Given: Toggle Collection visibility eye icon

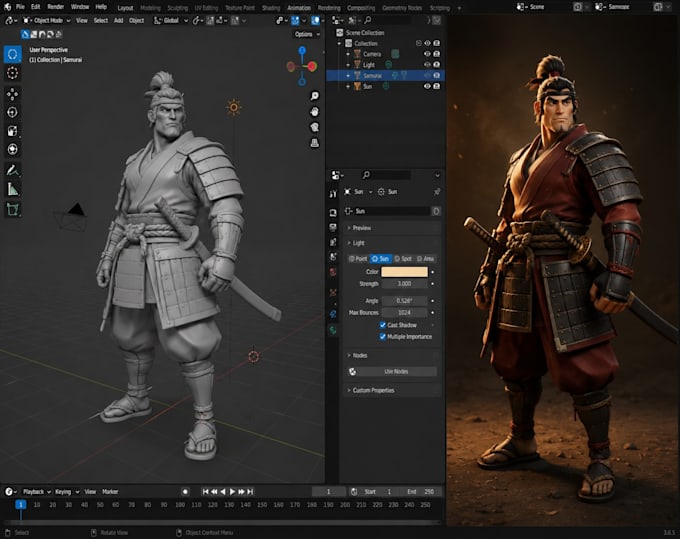Looking at the screenshot, I should [427, 43].
